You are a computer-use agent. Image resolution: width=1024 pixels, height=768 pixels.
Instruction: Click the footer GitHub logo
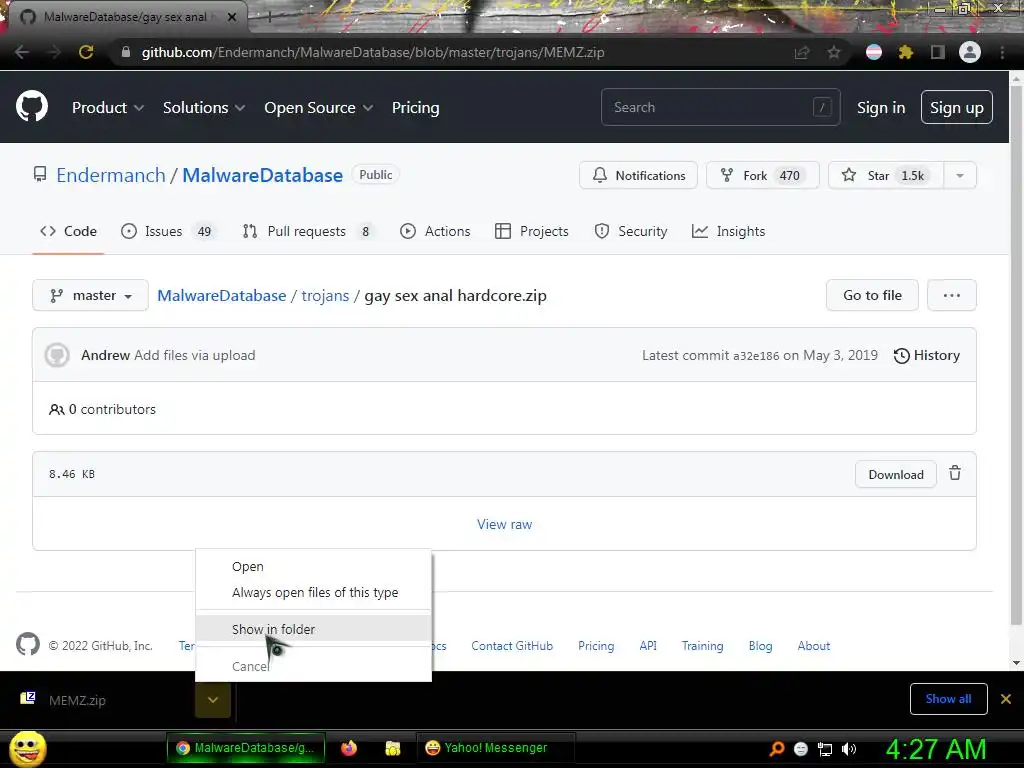click(28, 645)
